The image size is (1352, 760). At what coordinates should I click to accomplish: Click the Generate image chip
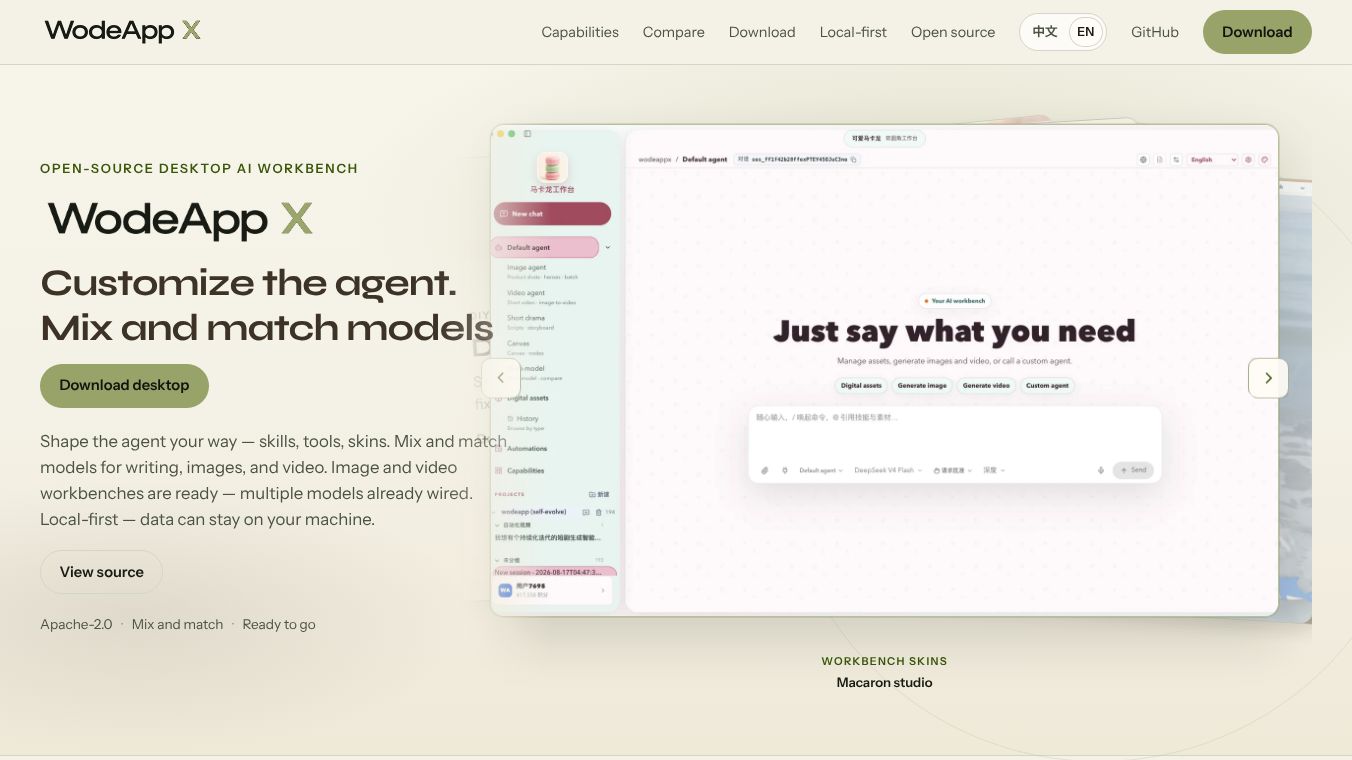tap(922, 385)
